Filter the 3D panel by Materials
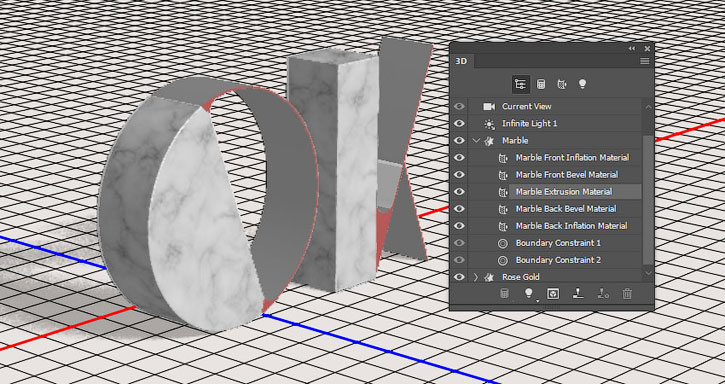This screenshot has width=725, height=384. pyautogui.click(x=561, y=84)
